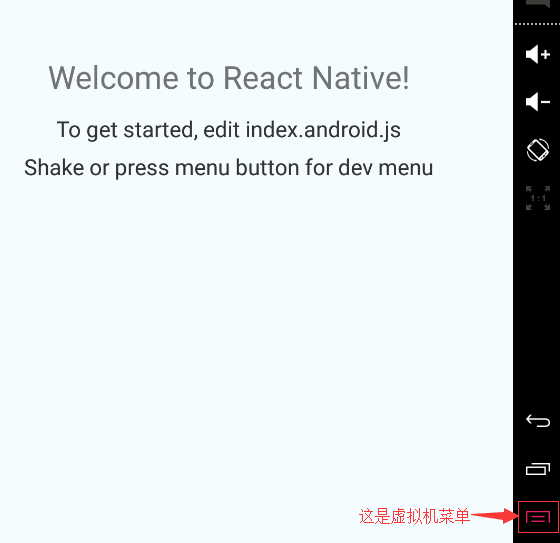The height and width of the screenshot is (543, 560).
Task: Click the 'Shake or press menu button' line
Action: click(x=229, y=168)
